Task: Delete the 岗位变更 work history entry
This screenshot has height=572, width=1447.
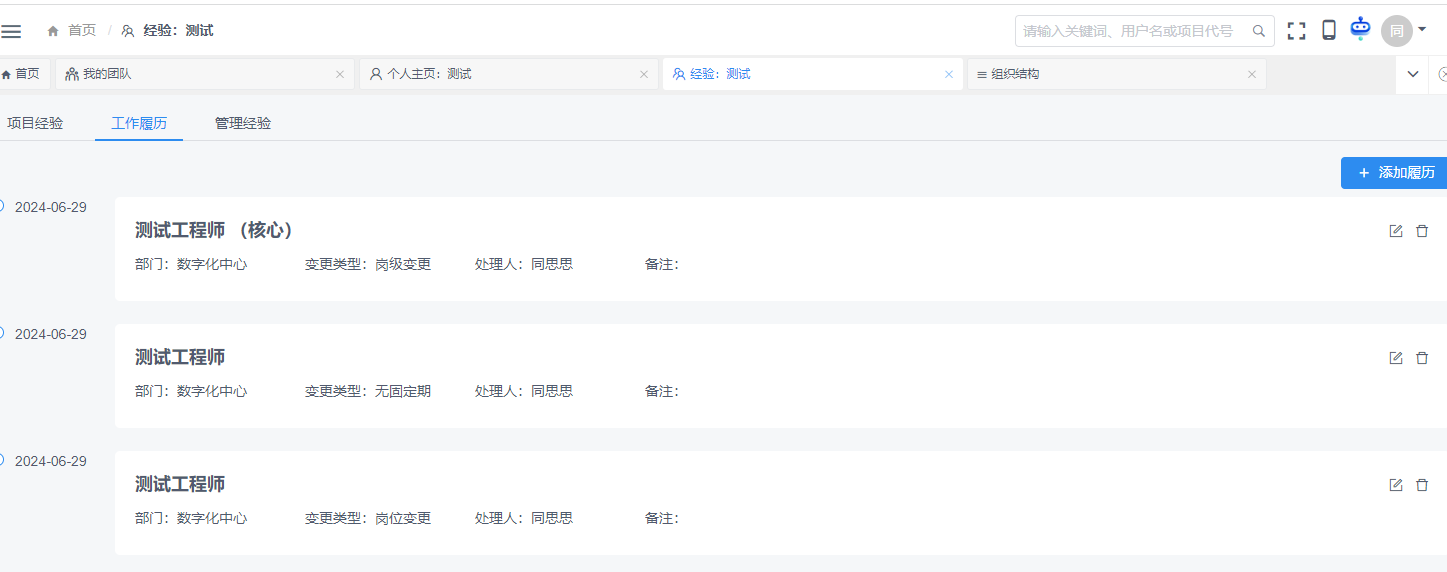Action: pyautogui.click(x=1422, y=485)
